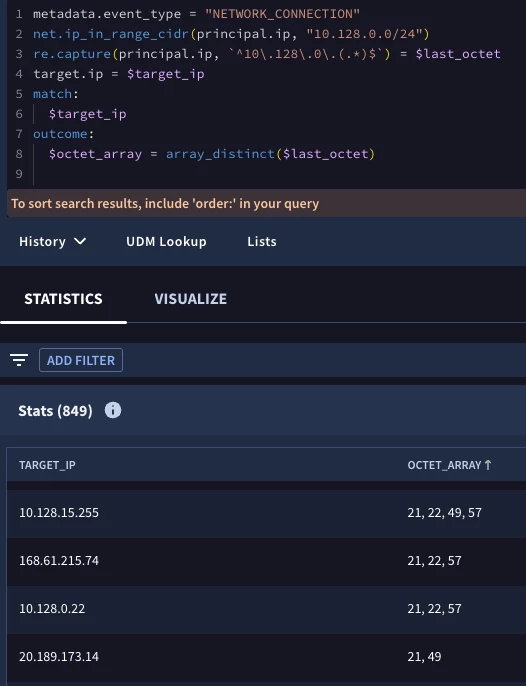Click the 10.128.0.22 target IP row
Image resolution: width=526 pixels, height=686 pixels.
pos(266,609)
